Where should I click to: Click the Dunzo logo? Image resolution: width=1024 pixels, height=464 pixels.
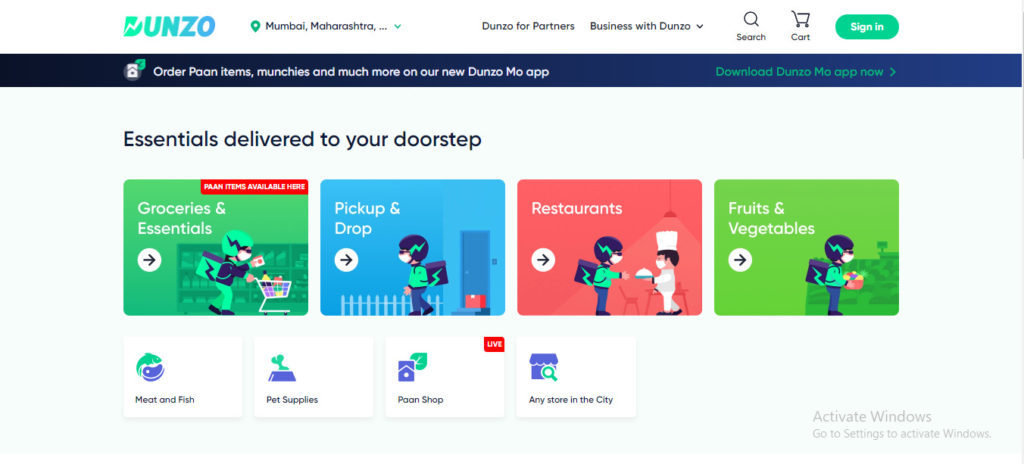[x=169, y=26]
